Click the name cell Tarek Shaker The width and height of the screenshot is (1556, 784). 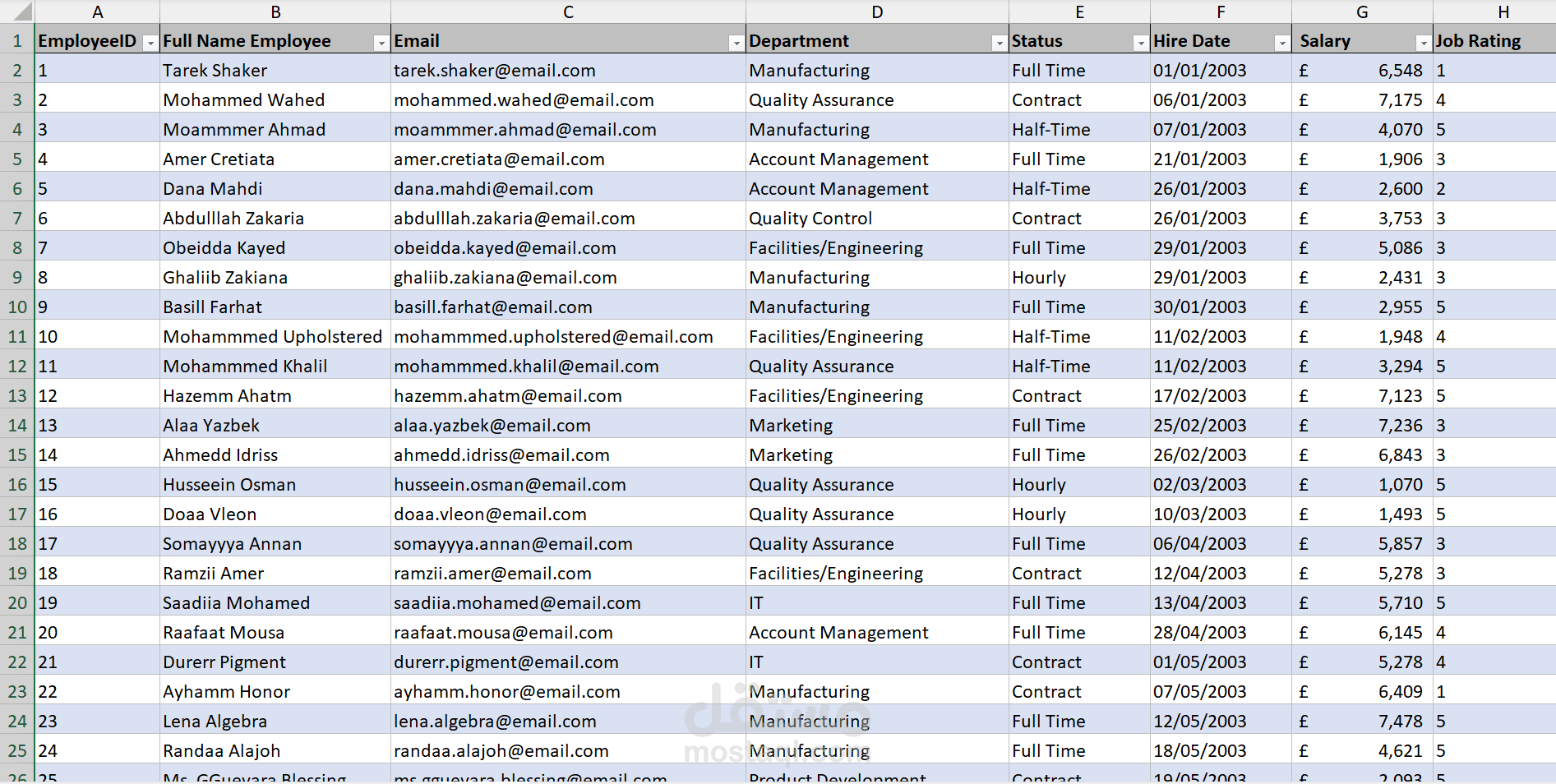tap(275, 70)
